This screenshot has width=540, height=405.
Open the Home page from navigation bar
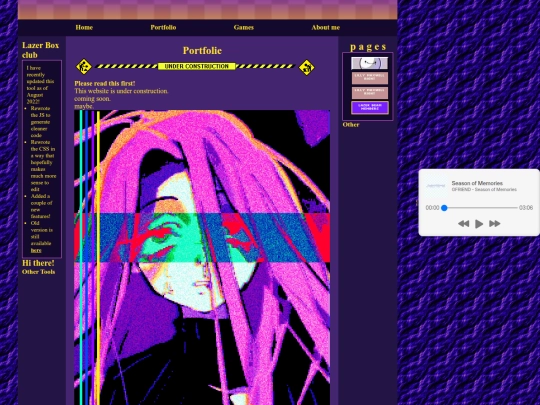pos(84,27)
